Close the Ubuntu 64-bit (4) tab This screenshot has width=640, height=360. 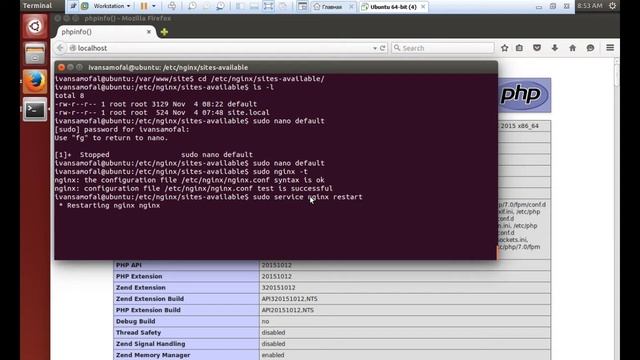[423, 7]
